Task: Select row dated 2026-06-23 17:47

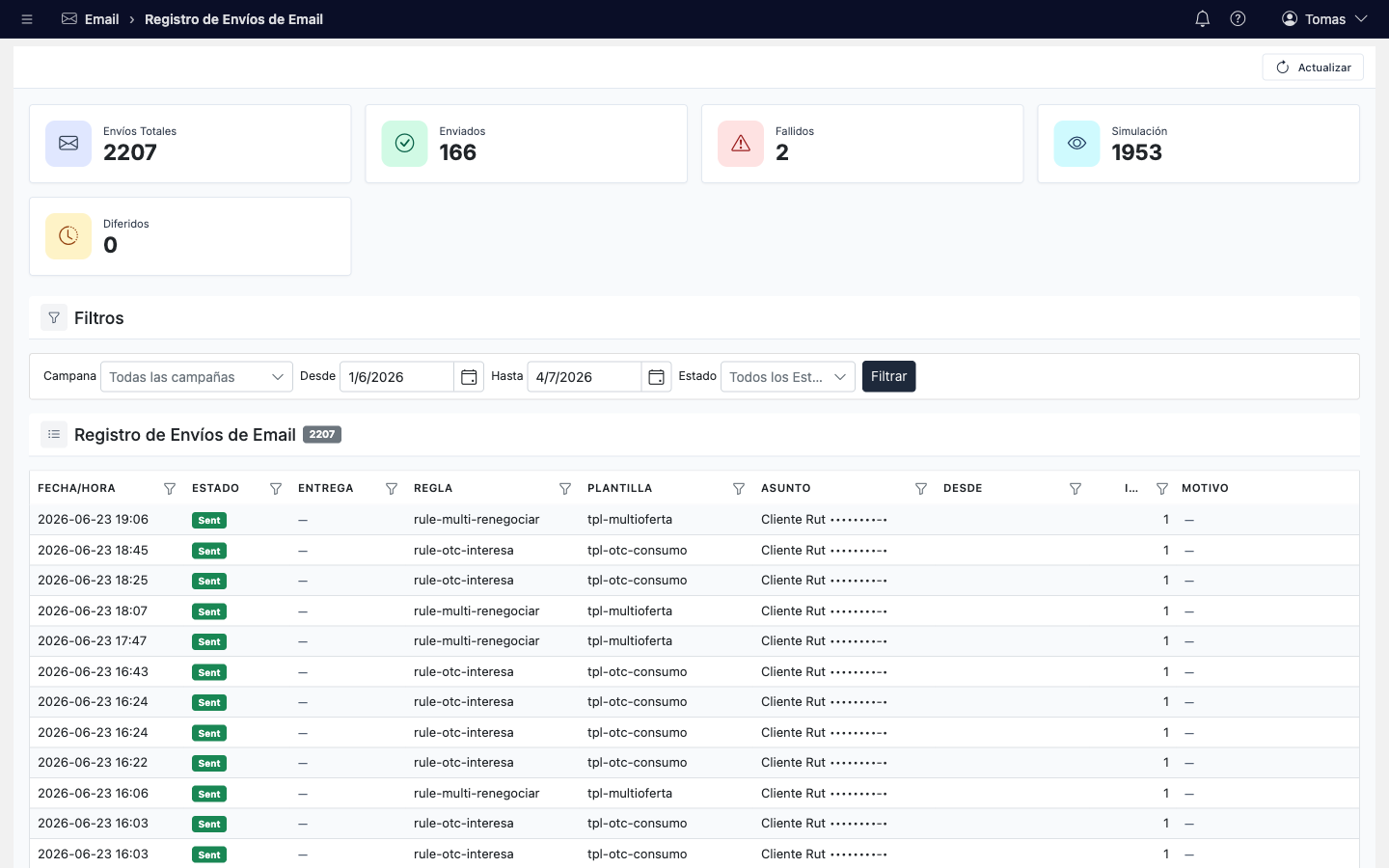Action: pos(694,641)
